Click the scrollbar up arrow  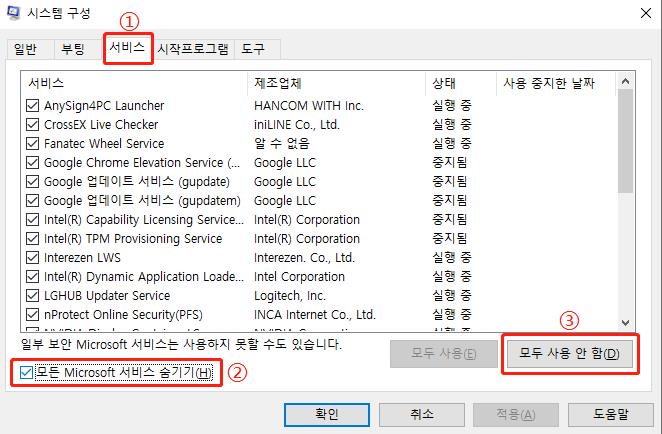(626, 81)
